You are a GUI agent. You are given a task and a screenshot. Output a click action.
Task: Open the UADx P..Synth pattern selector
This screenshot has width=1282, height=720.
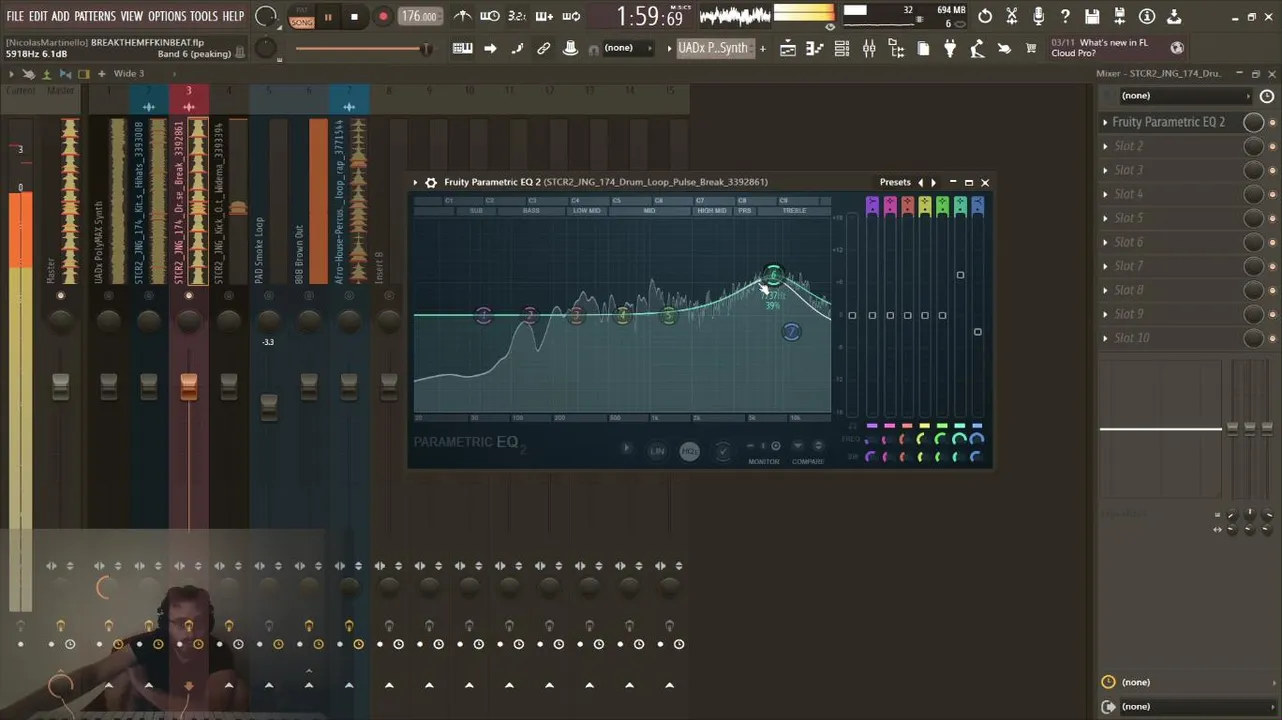point(714,48)
